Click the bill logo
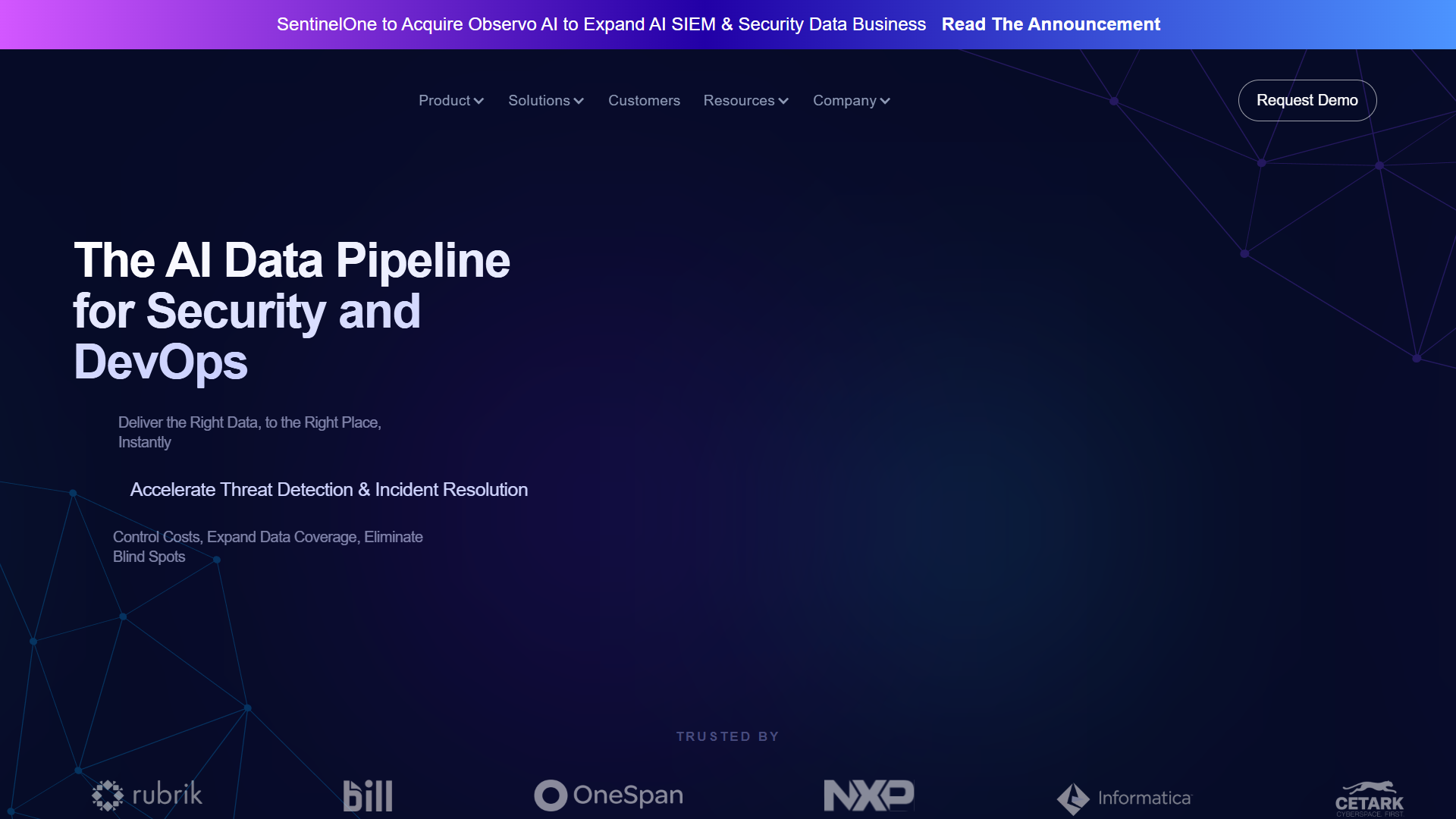 coord(368,795)
